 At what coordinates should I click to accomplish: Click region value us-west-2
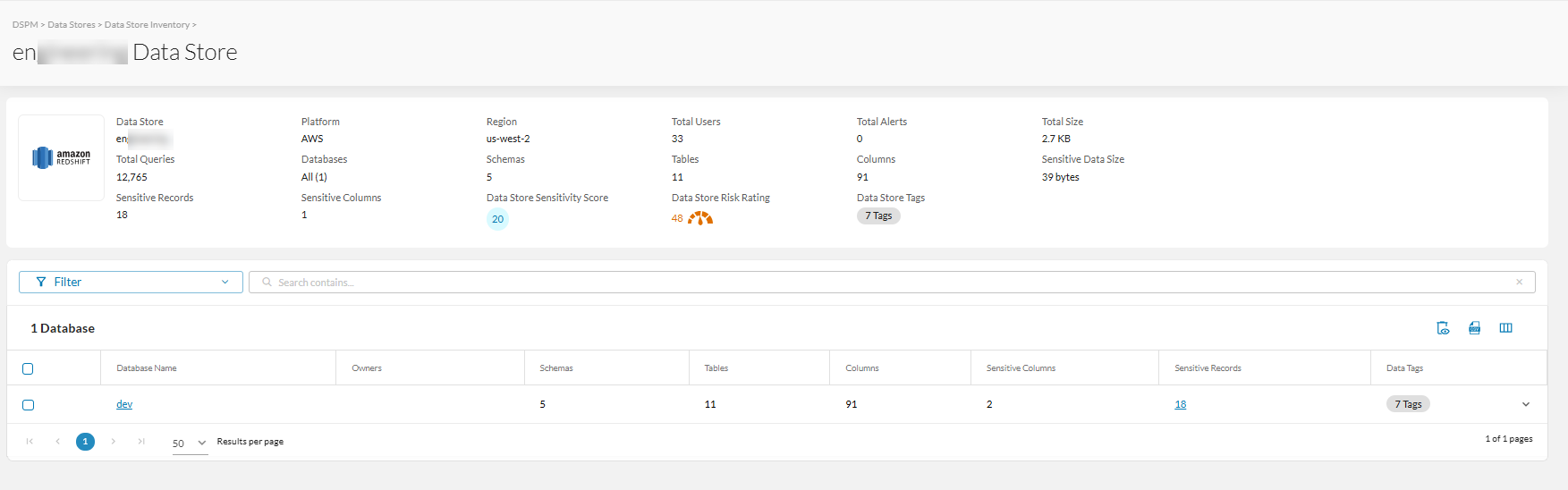(x=508, y=139)
